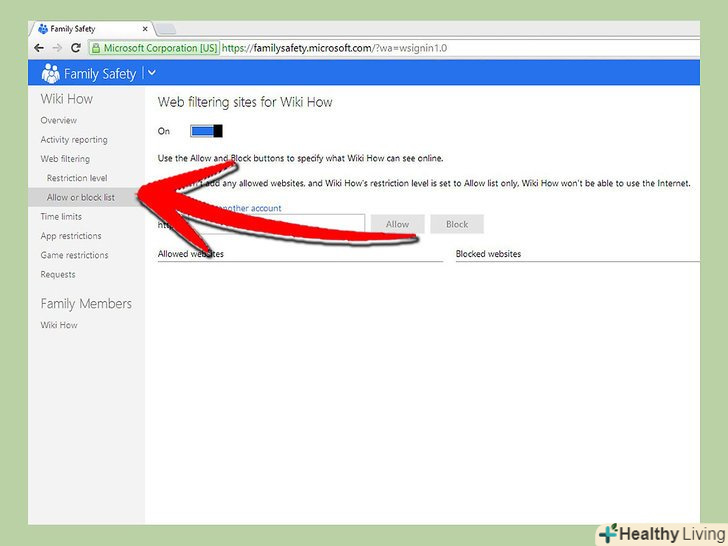Open Overview in the sidebar
The height and width of the screenshot is (546, 728).
tap(58, 120)
